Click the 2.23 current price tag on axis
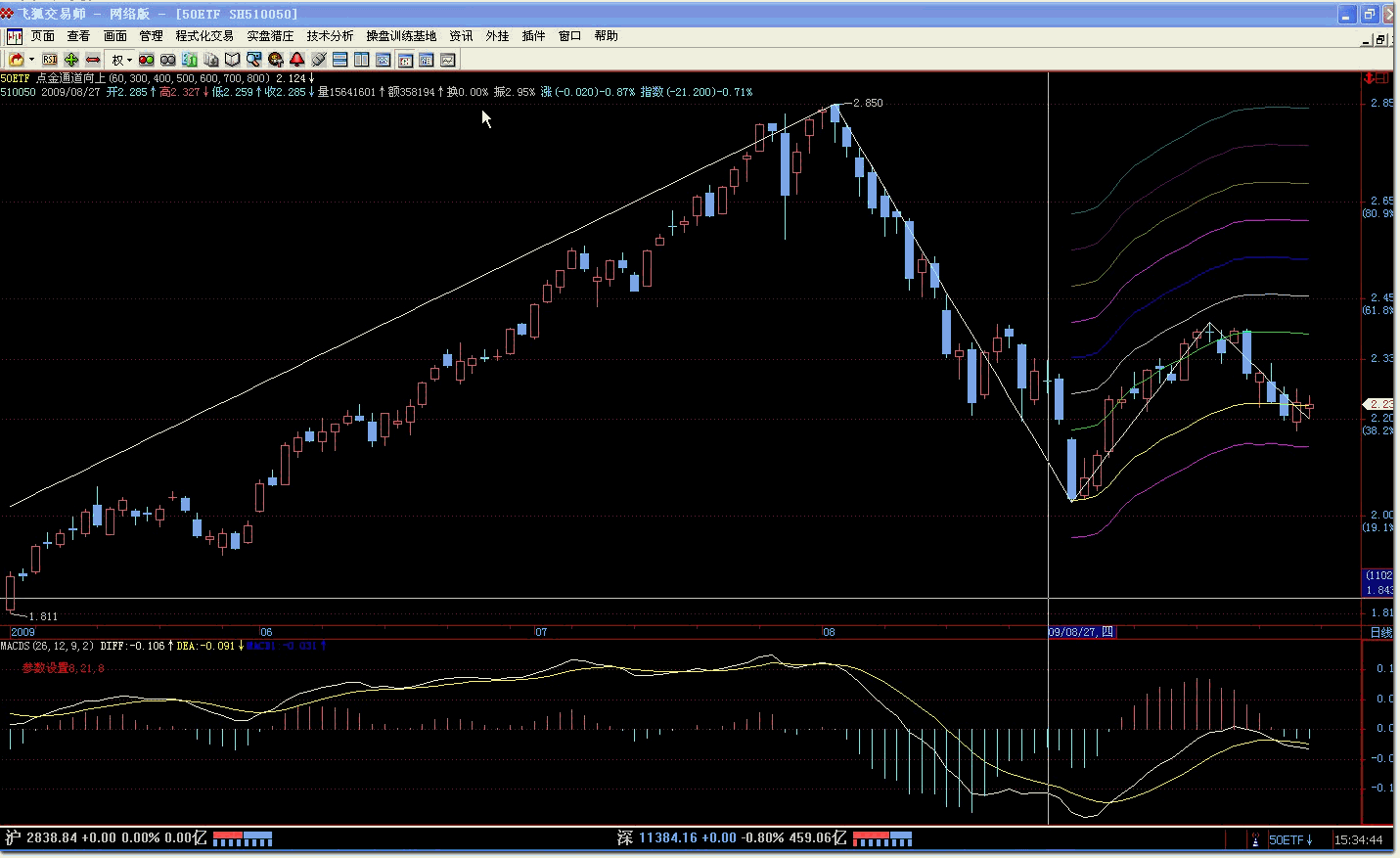 coord(1379,404)
